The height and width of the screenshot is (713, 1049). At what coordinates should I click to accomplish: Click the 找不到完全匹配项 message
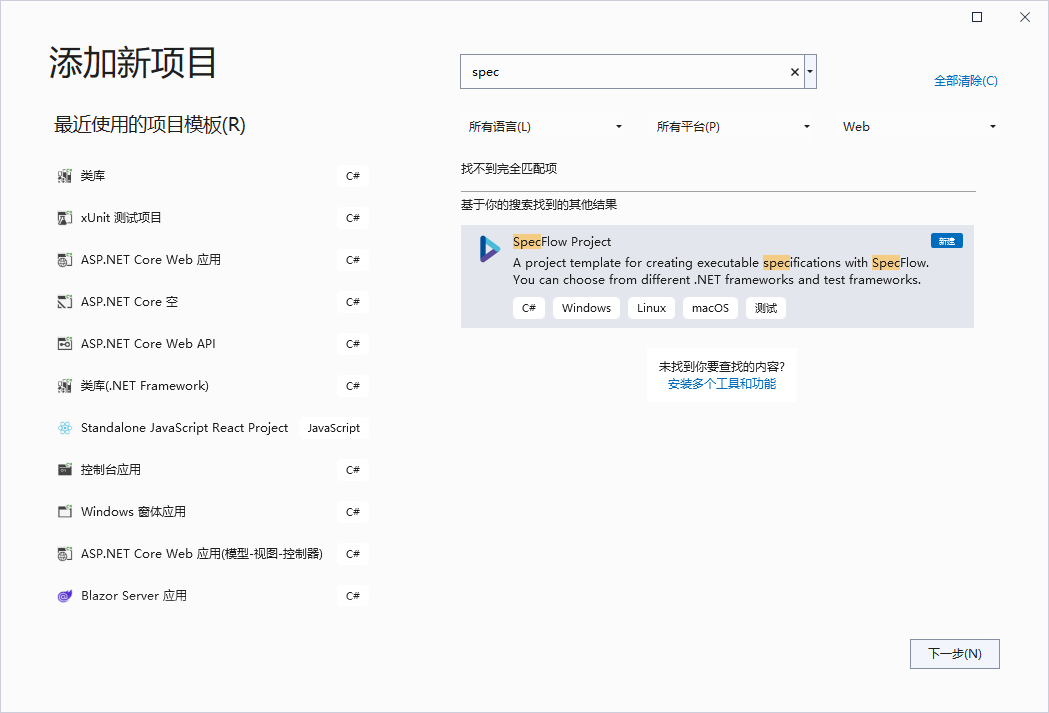click(x=509, y=169)
